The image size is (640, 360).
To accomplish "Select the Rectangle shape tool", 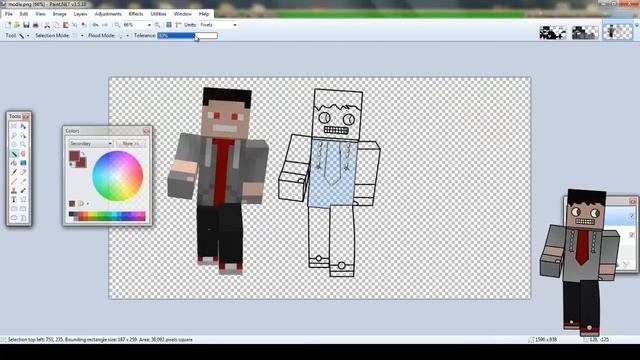I will pos(14,209).
